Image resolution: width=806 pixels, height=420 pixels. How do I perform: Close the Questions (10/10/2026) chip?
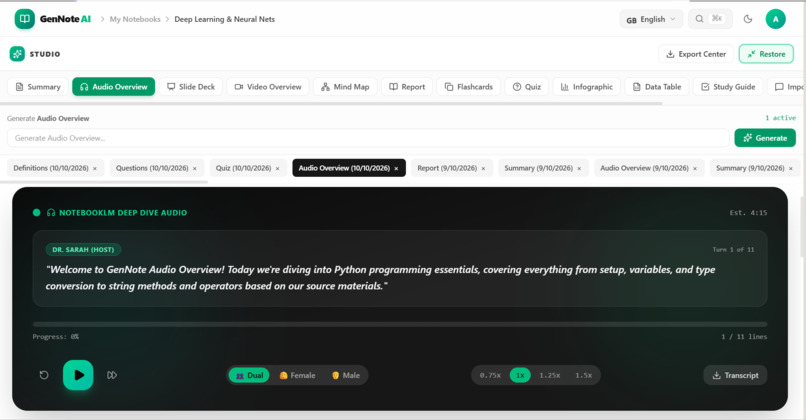click(x=195, y=169)
